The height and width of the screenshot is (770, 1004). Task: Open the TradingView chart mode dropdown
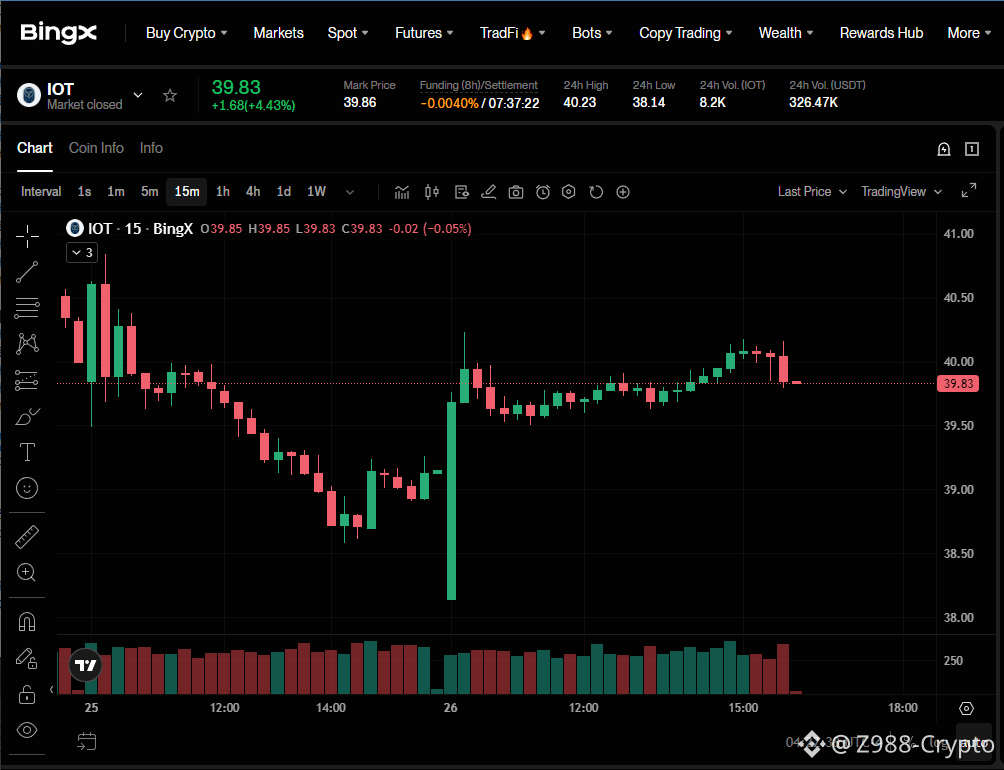[x=902, y=191]
